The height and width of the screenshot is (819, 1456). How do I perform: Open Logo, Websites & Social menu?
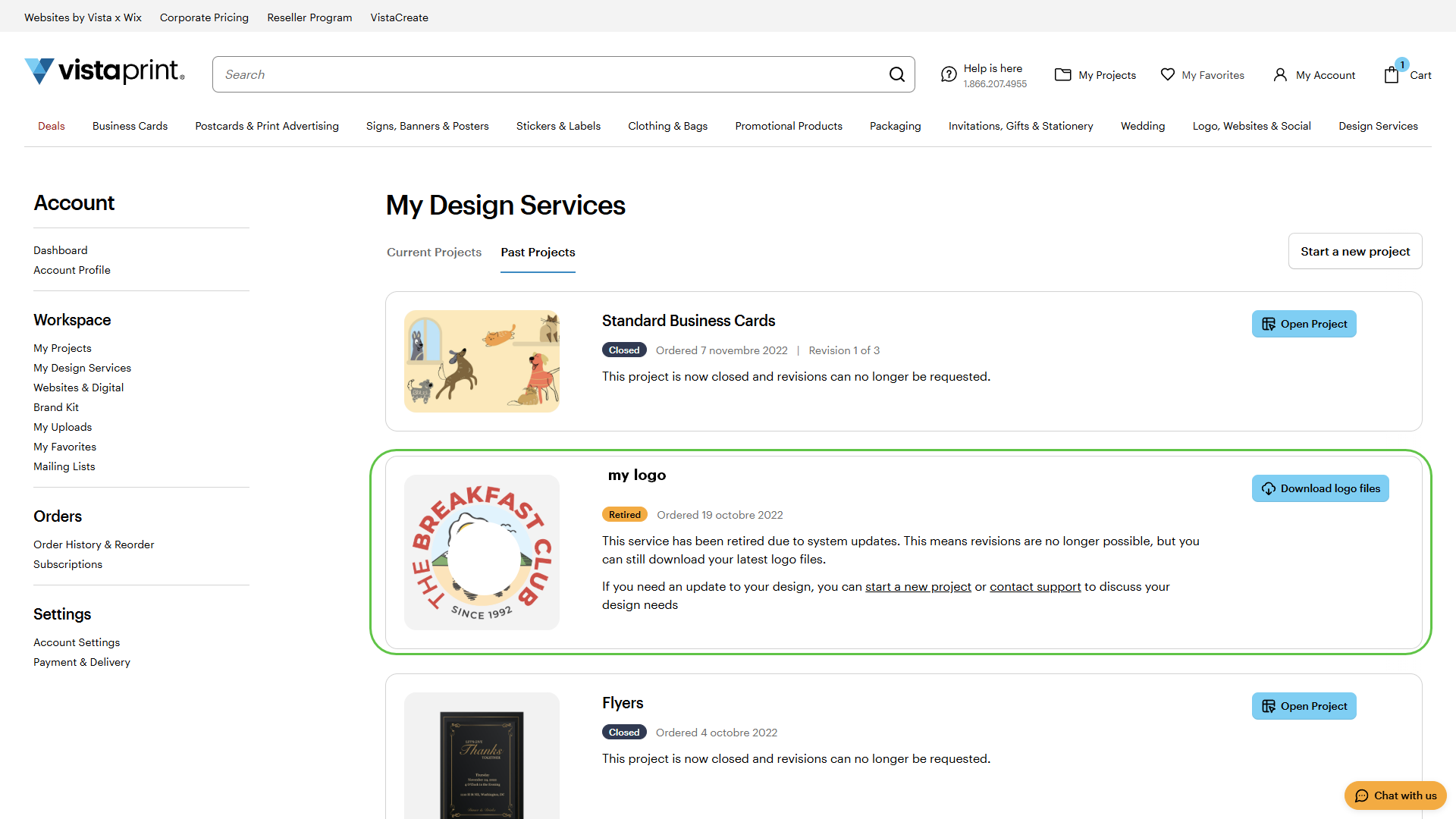1252,126
